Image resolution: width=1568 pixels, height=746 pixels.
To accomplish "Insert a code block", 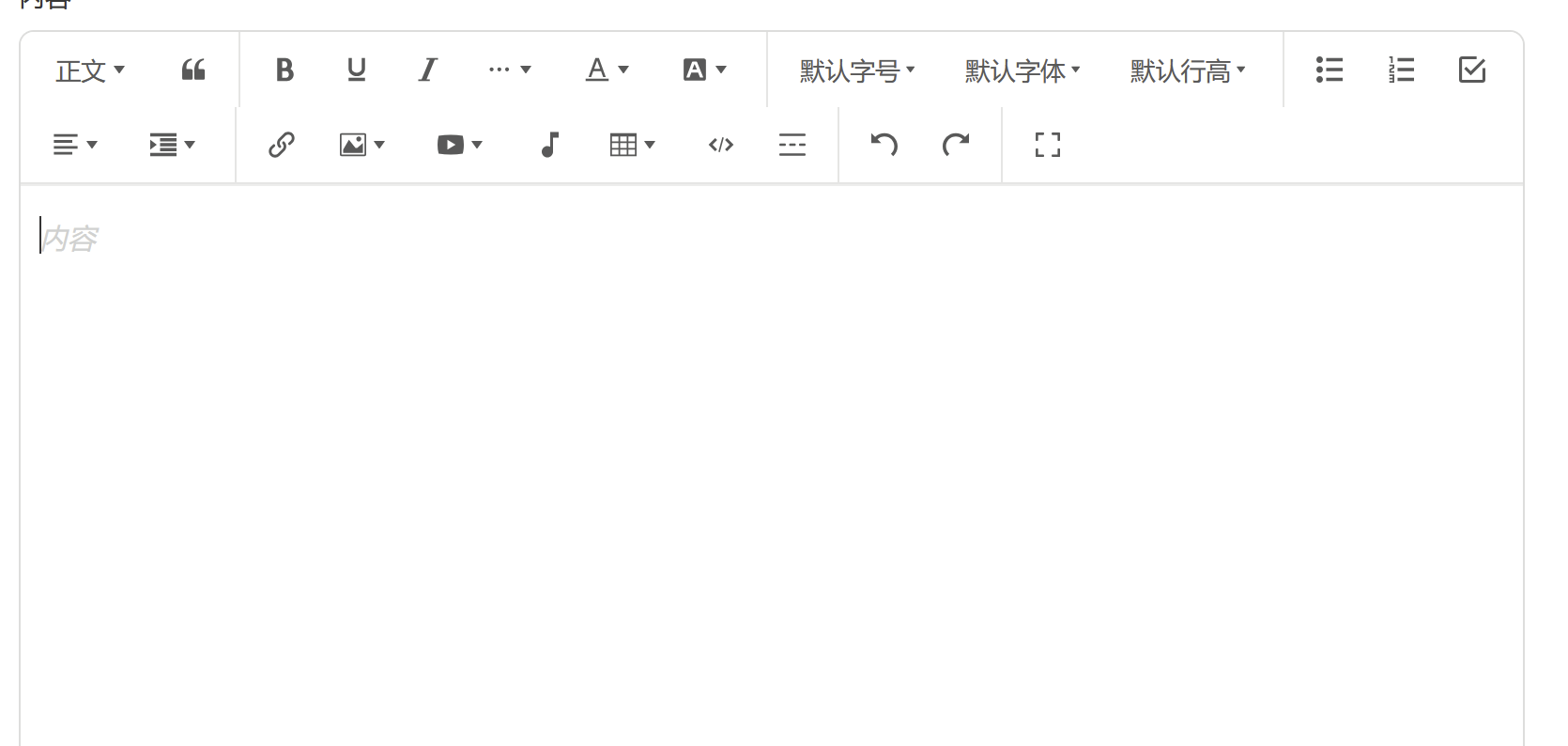I will (721, 145).
